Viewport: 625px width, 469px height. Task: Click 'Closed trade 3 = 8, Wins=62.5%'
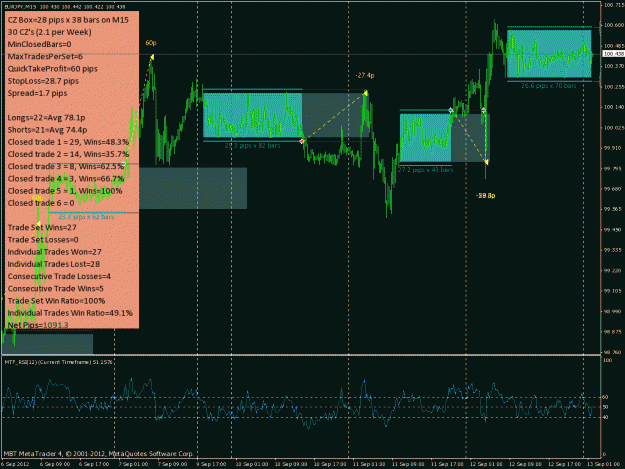66,167
